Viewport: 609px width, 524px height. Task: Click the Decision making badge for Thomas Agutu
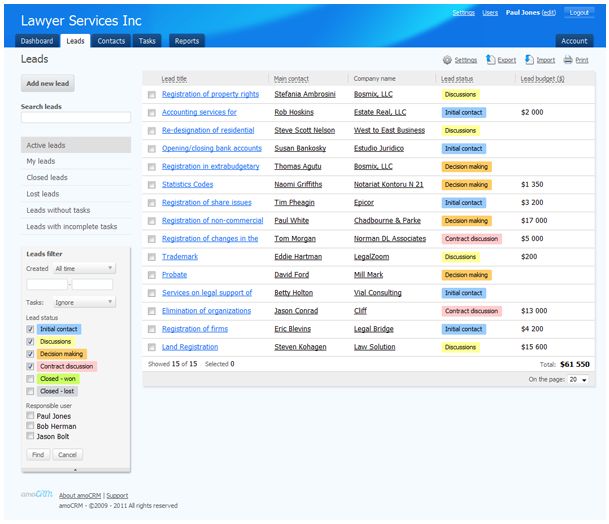tap(466, 167)
